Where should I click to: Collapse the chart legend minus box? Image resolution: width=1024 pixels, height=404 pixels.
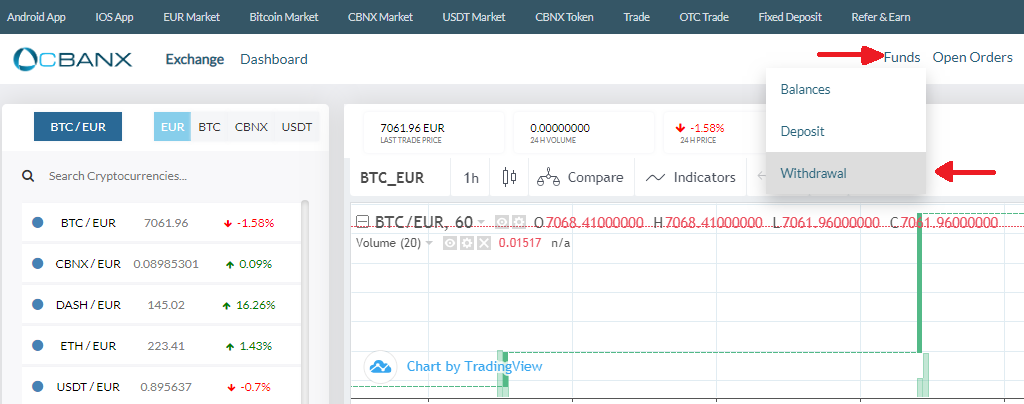pyautogui.click(x=362, y=223)
